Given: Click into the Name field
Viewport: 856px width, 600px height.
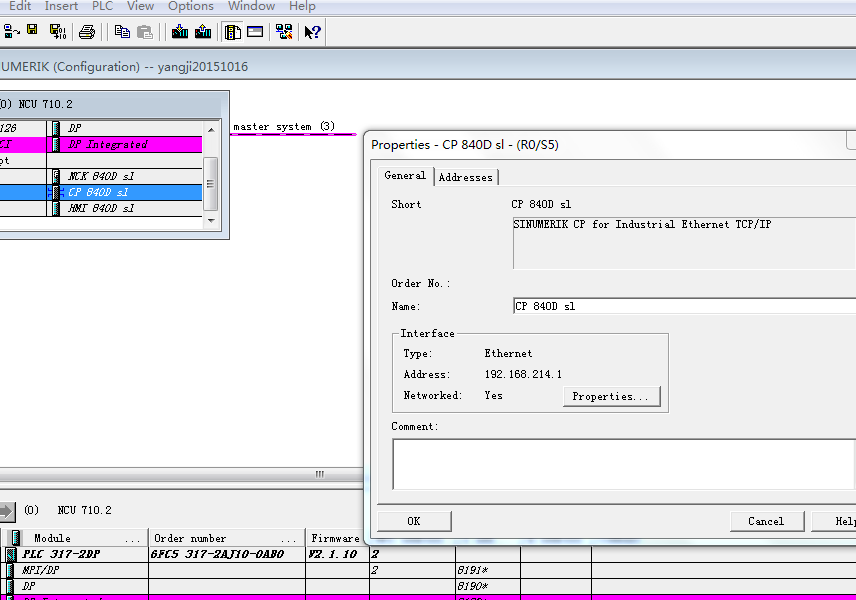Looking at the screenshot, I should click(x=684, y=306).
